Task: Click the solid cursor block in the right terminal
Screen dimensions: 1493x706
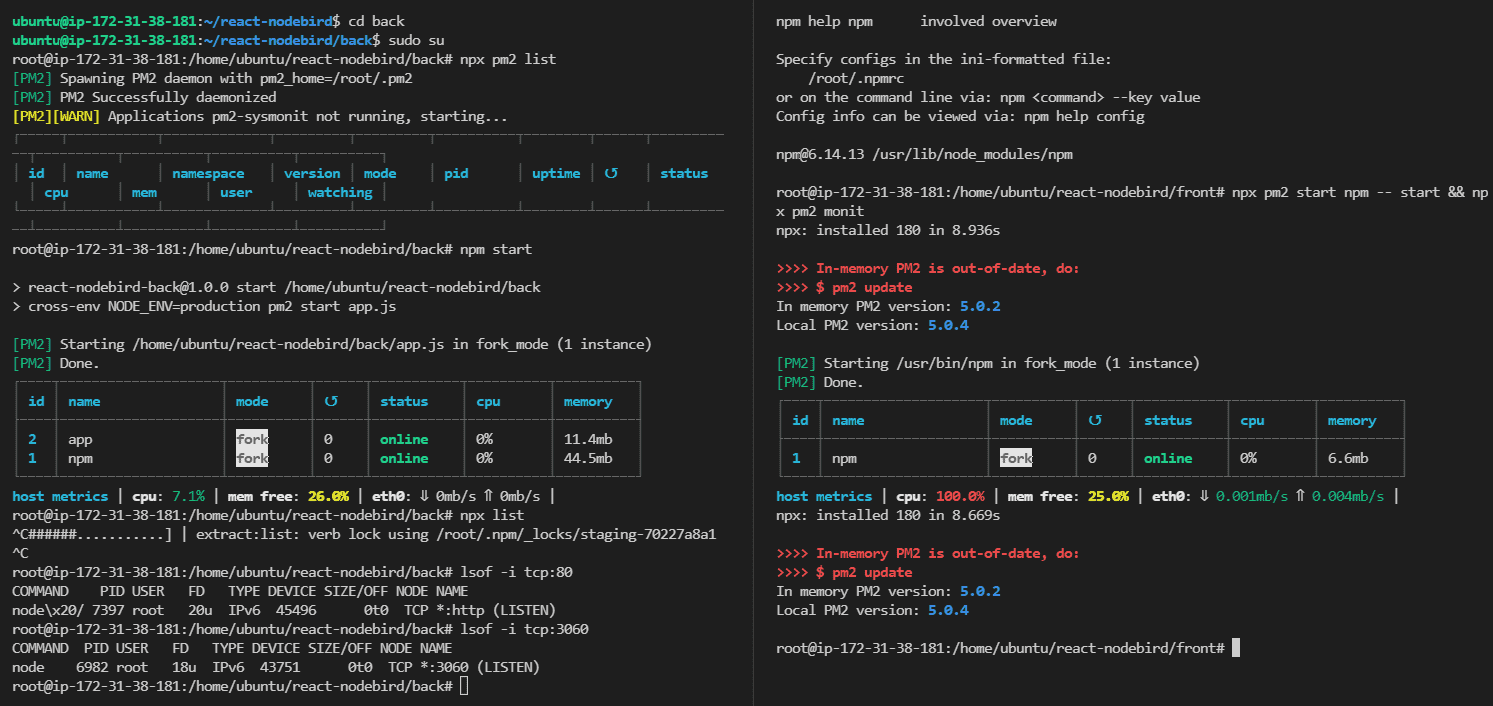Action: (1236, 648)
